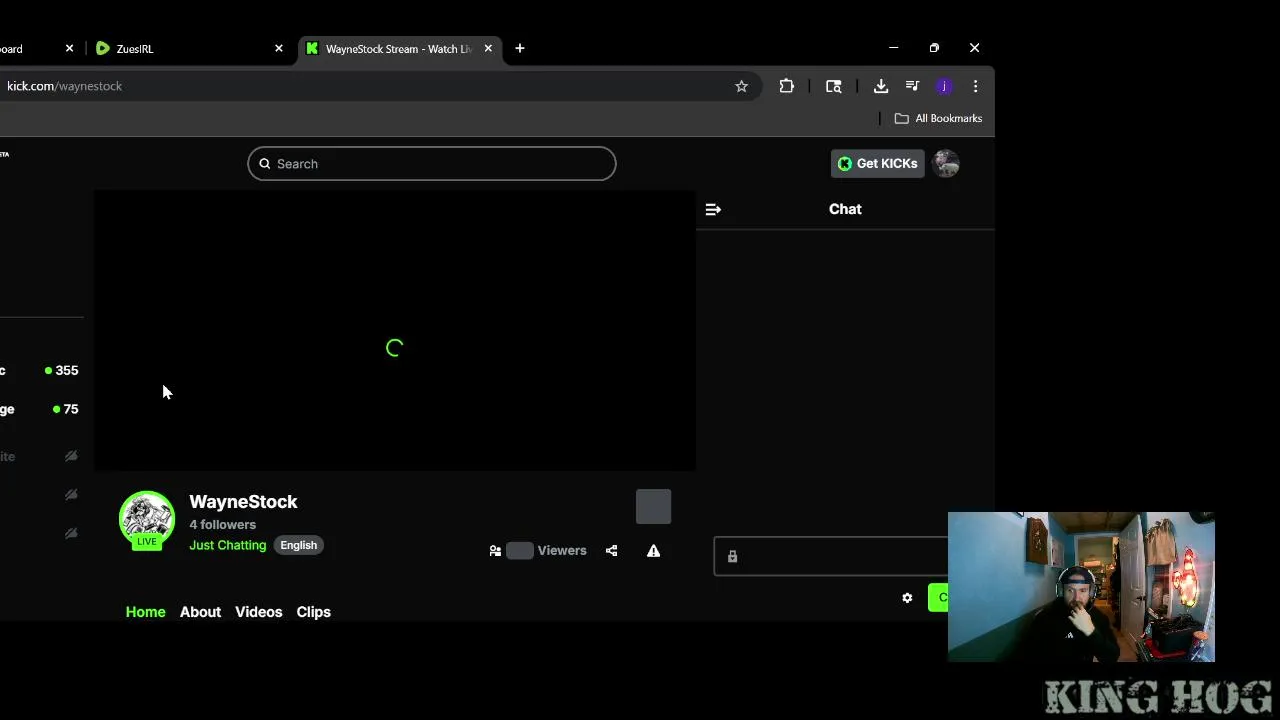
Task: Click the green chat send button
Action: [938, 598]
